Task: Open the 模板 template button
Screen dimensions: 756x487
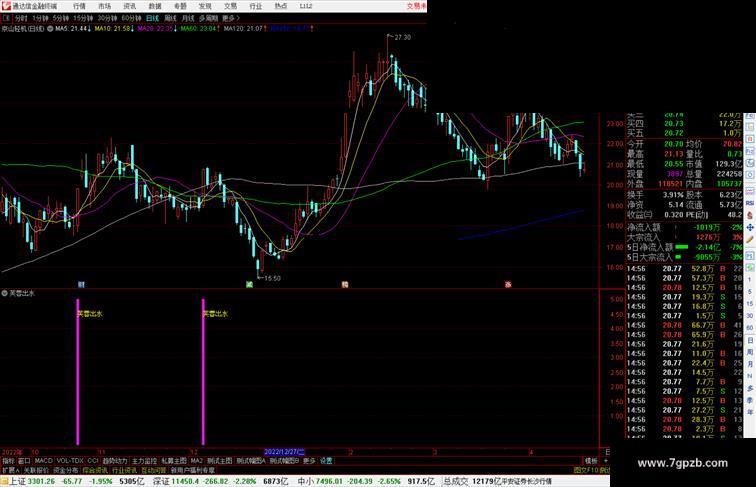Action: pyautogui.click(x=591, y=461)
